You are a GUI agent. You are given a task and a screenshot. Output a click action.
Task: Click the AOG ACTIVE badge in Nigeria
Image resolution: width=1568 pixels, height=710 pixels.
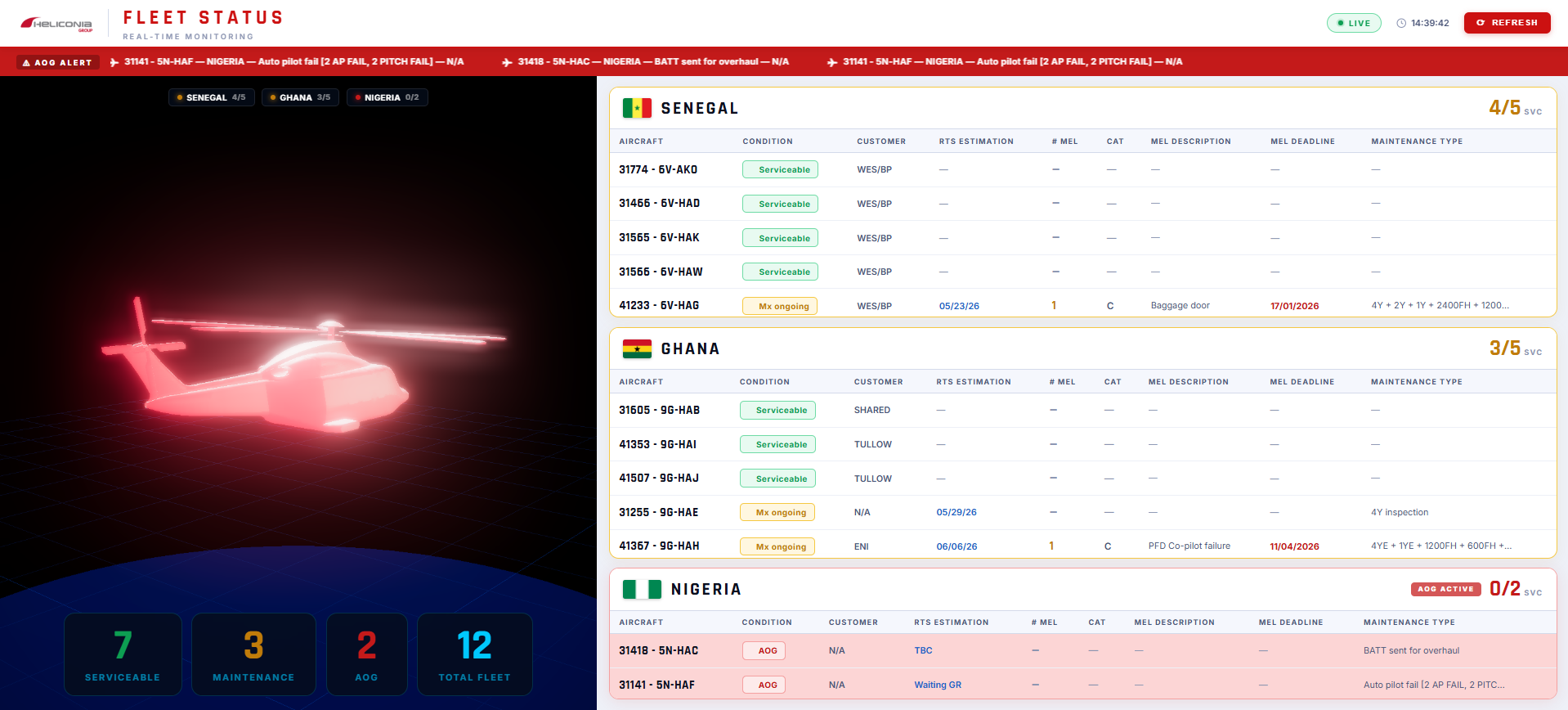[x=1445, y=589]
